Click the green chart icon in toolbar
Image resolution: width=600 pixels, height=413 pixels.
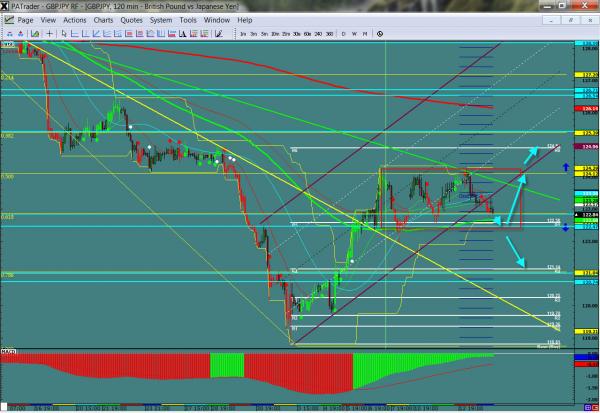35,34
